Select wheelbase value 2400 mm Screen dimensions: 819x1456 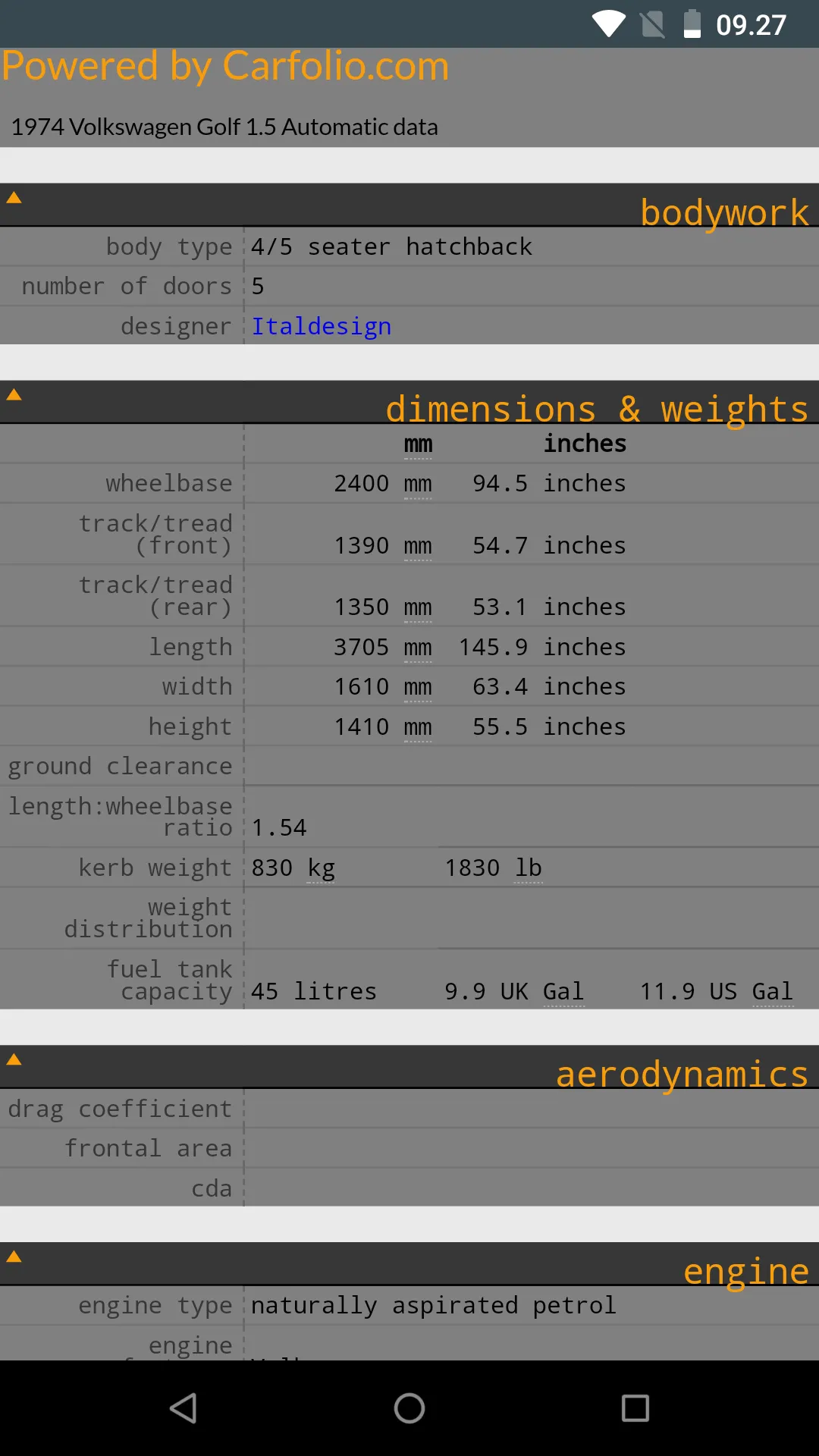(x=383, y=484)
